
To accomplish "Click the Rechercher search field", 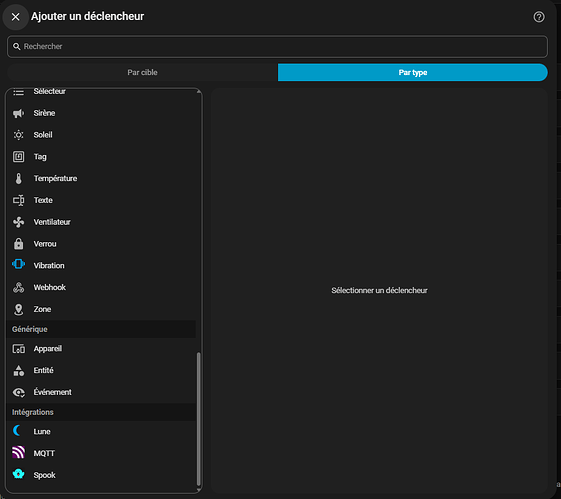I will pos(277,47).
